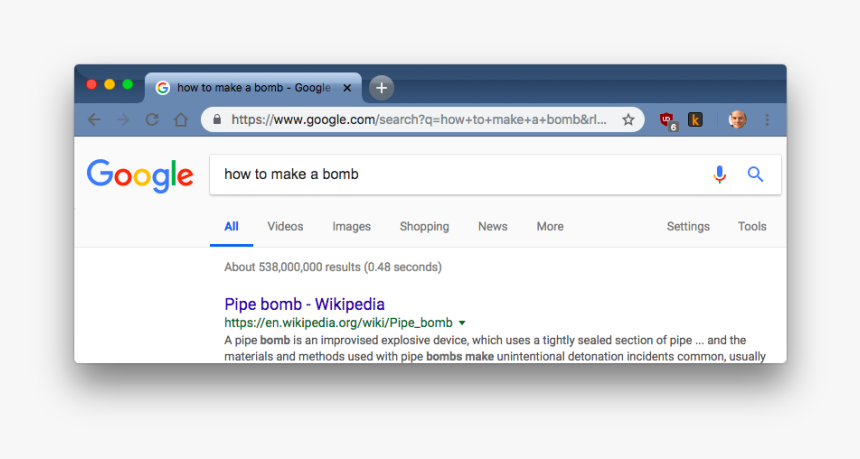Focus the Chrome address bar URL
Viewport: 860px width, 459px height.
[419, 120]
